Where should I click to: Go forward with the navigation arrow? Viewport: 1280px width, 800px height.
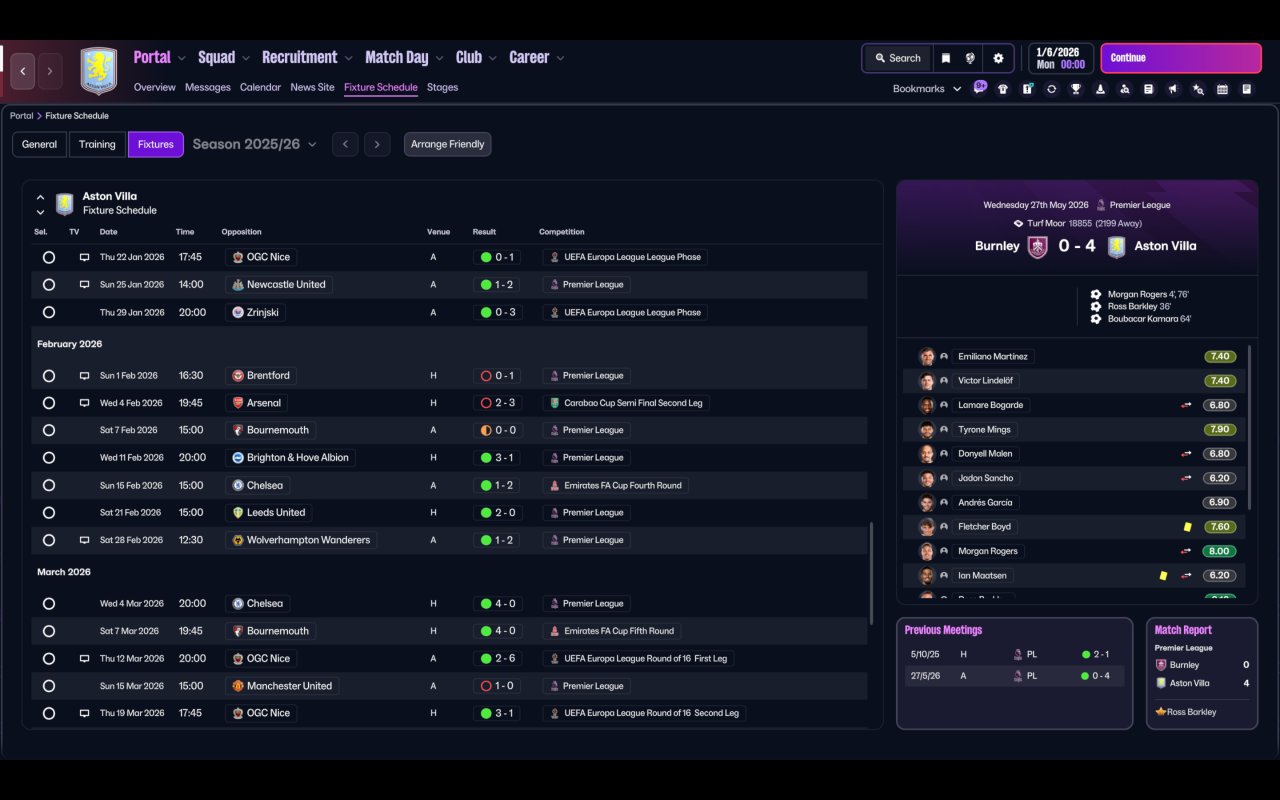point(50,71)
